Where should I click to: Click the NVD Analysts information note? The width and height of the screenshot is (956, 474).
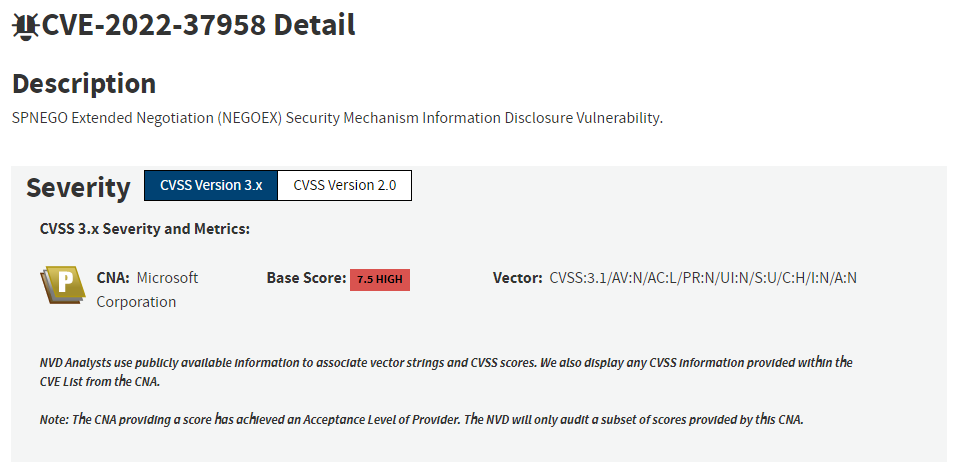point(446,371)
